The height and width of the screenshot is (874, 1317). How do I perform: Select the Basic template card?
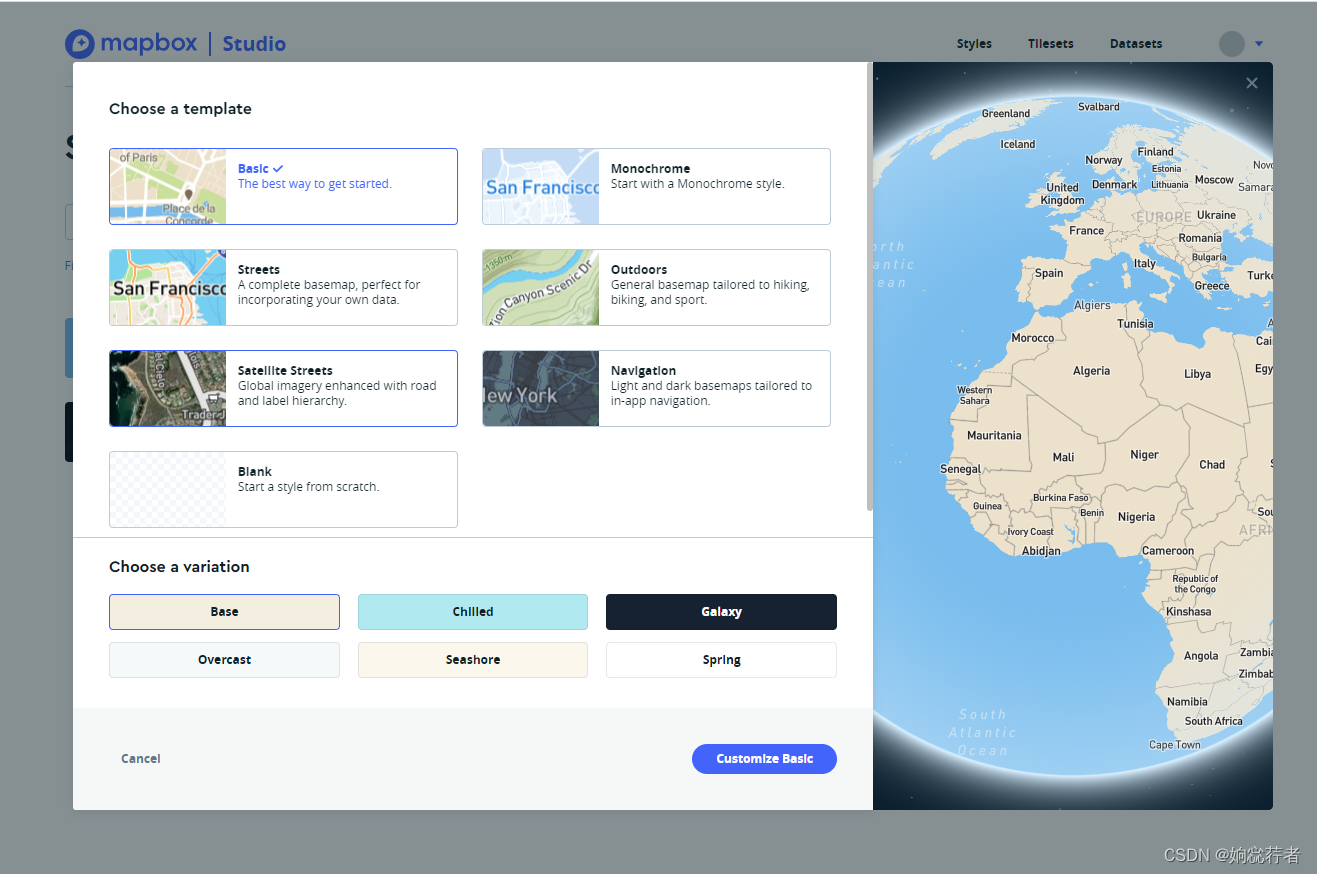pos(283,187)
